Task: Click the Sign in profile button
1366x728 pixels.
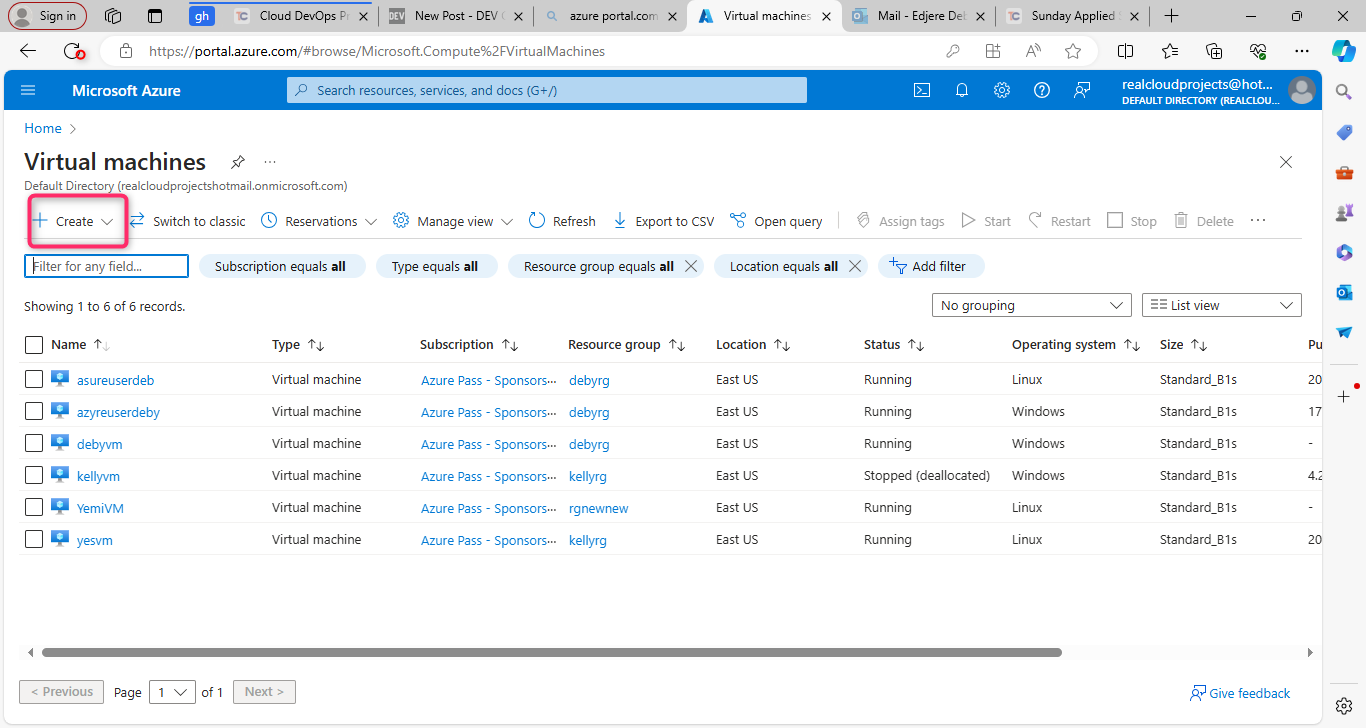Action: tap(48, 16)
